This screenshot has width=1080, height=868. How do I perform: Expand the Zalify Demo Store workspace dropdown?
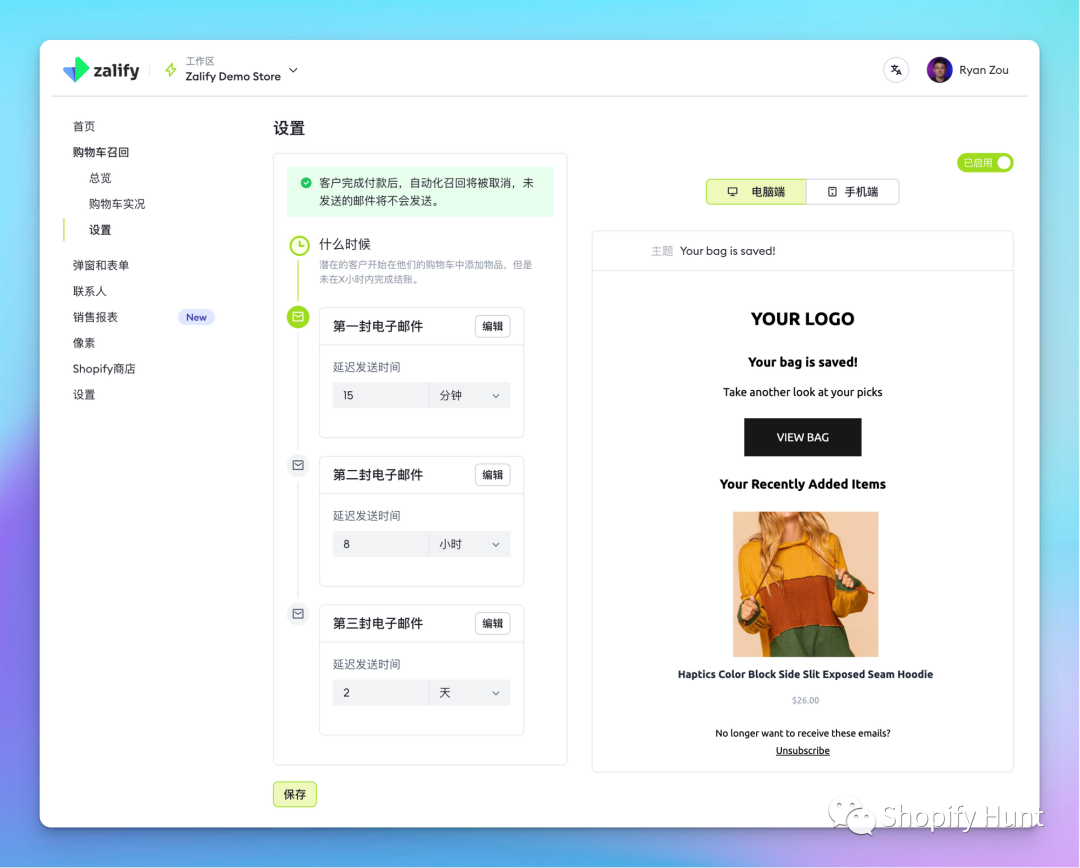pyautogui.click(x=291, y=71)
